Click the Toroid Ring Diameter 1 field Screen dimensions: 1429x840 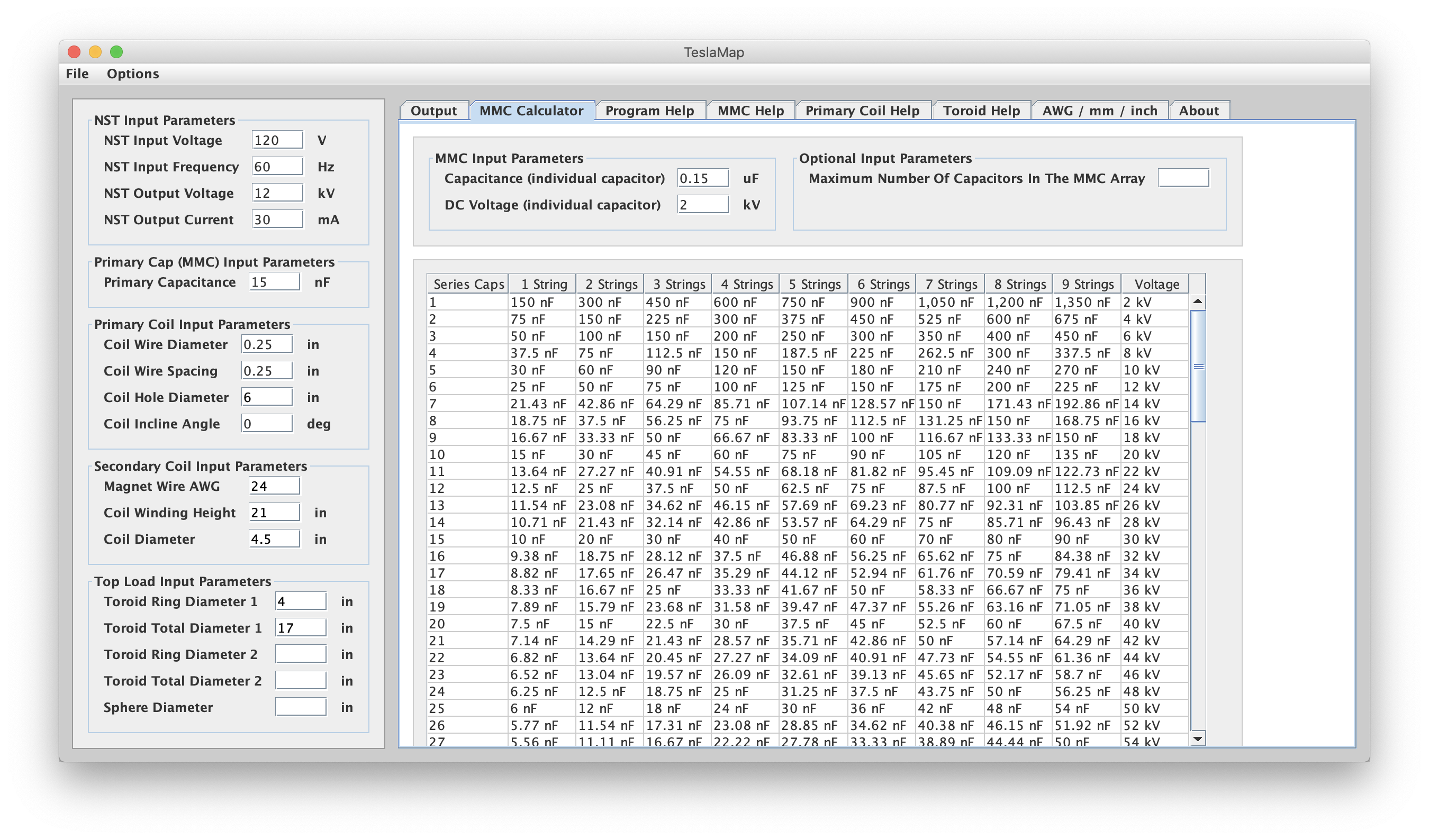300,601
